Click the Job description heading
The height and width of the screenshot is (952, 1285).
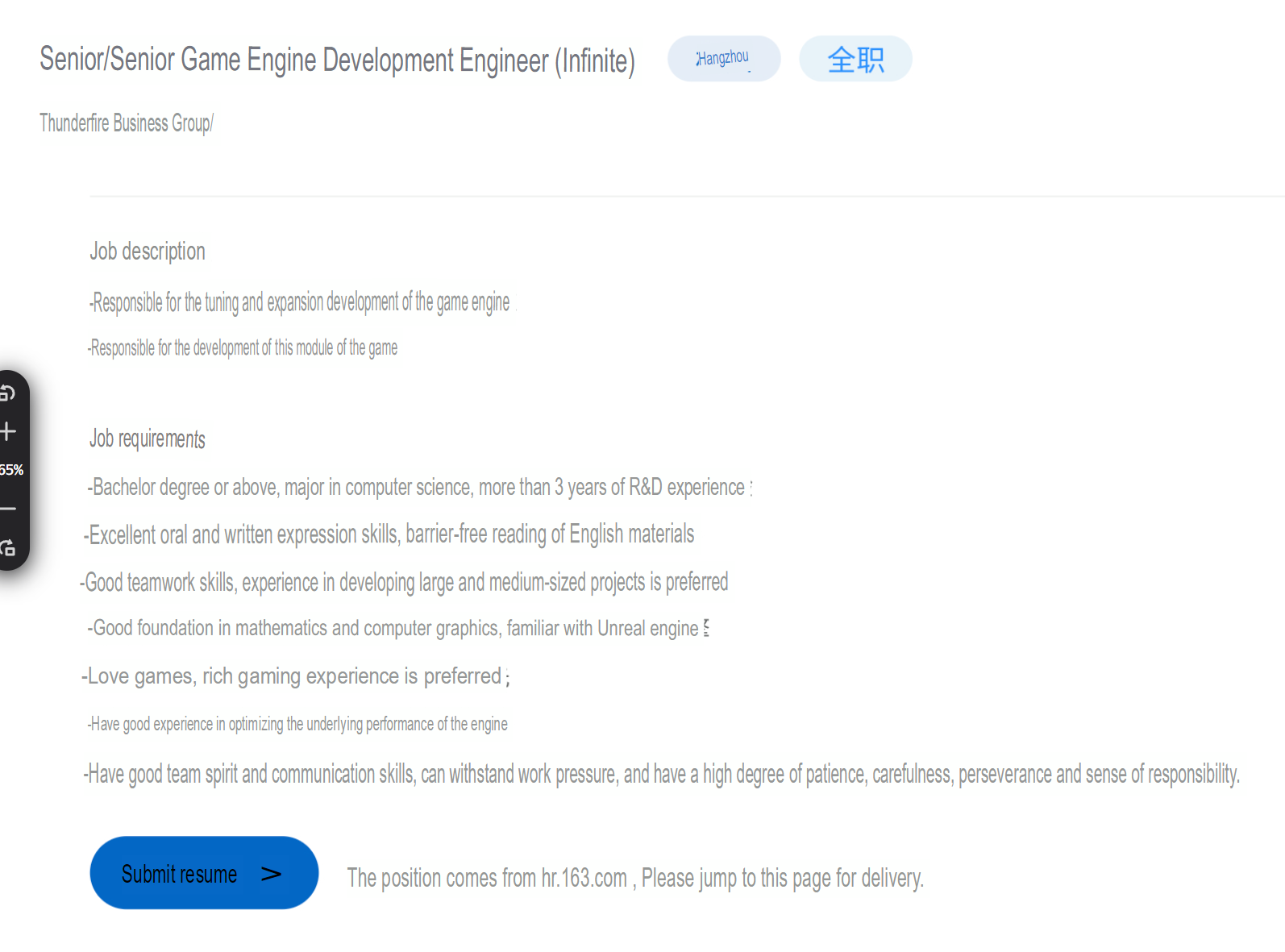click(148, 252)
